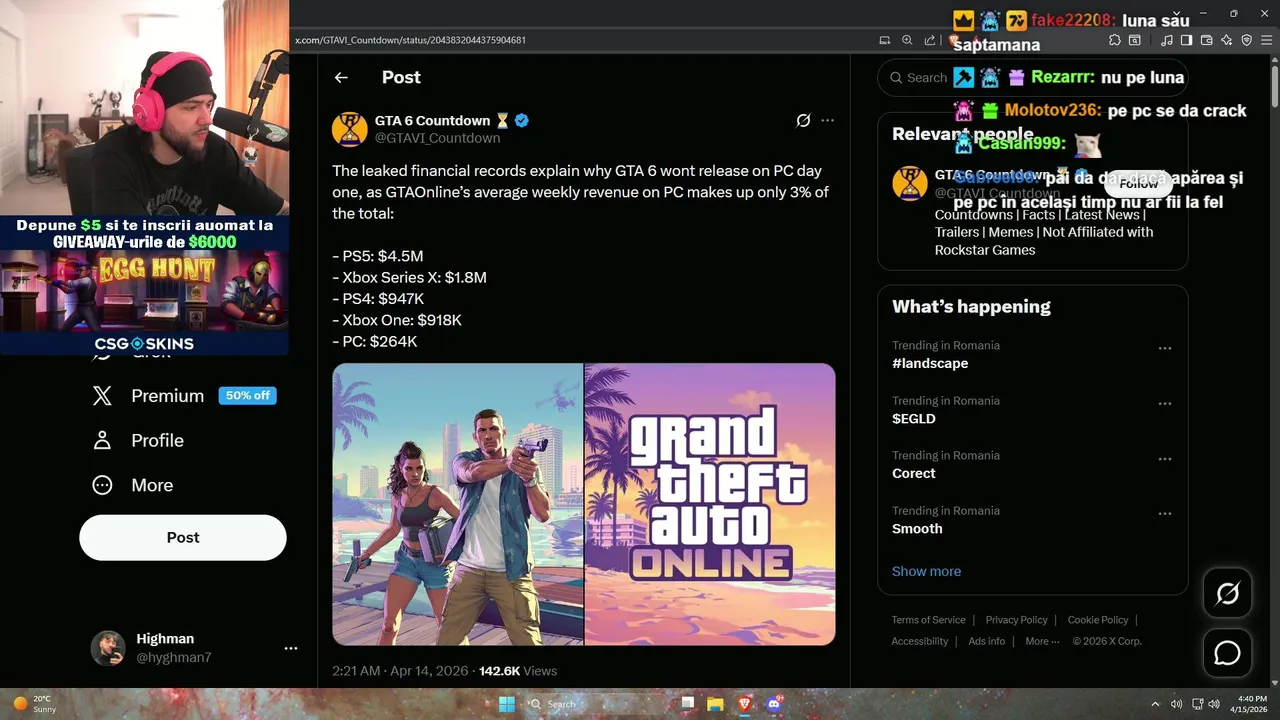The image size is (1280, 720).
Task: Click the tab search icon in the browser toolbar
Action: click(1135, 40)
